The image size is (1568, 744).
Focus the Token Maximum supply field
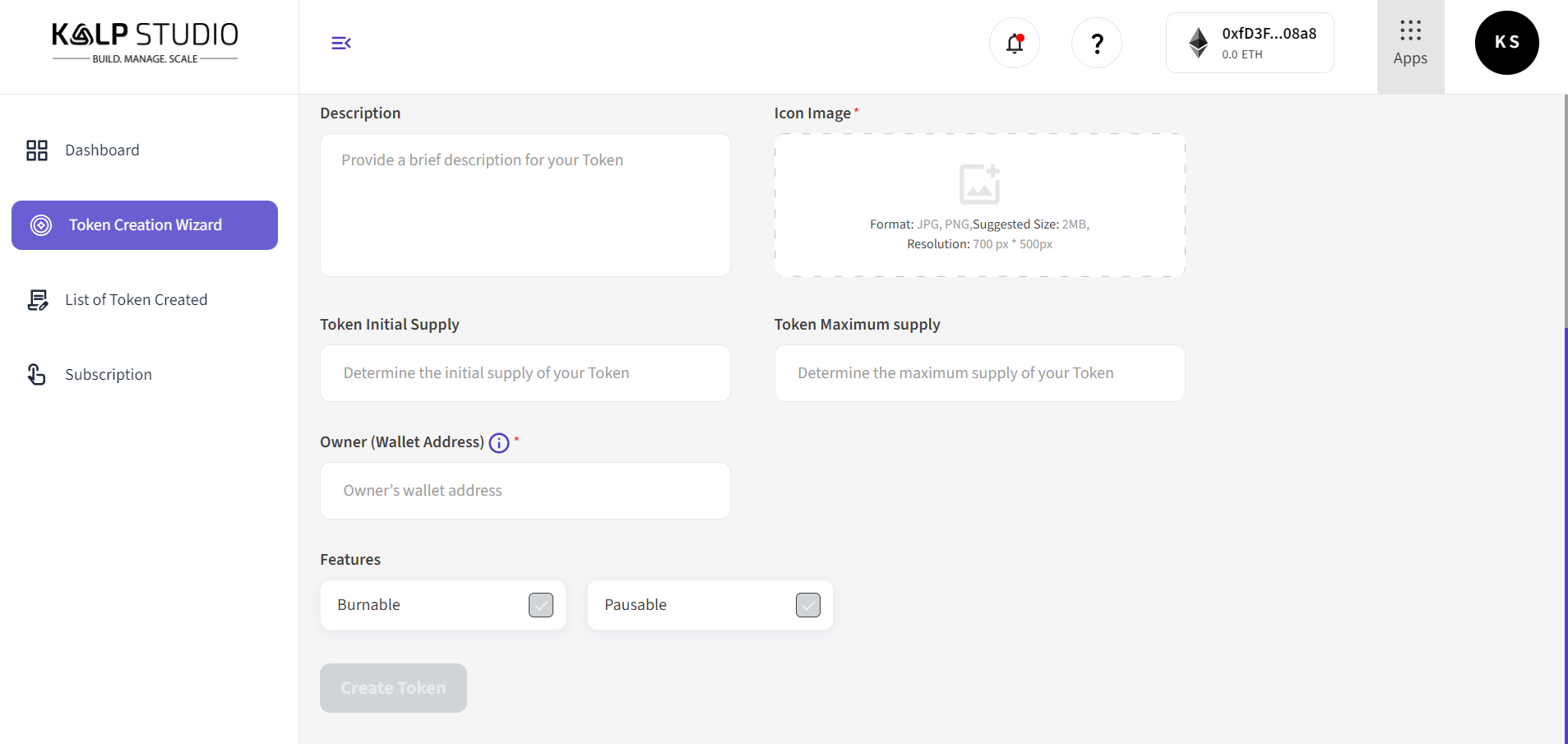[x=978, y=373]
